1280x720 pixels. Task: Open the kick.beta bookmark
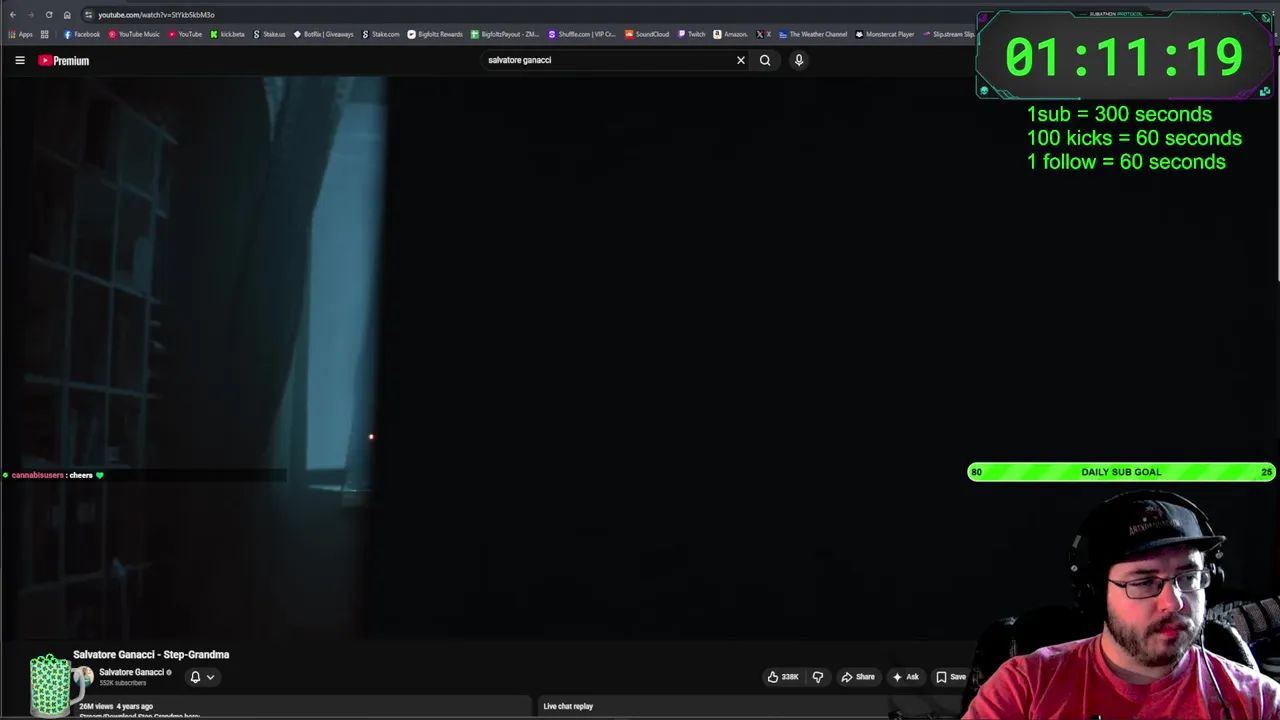227,34
